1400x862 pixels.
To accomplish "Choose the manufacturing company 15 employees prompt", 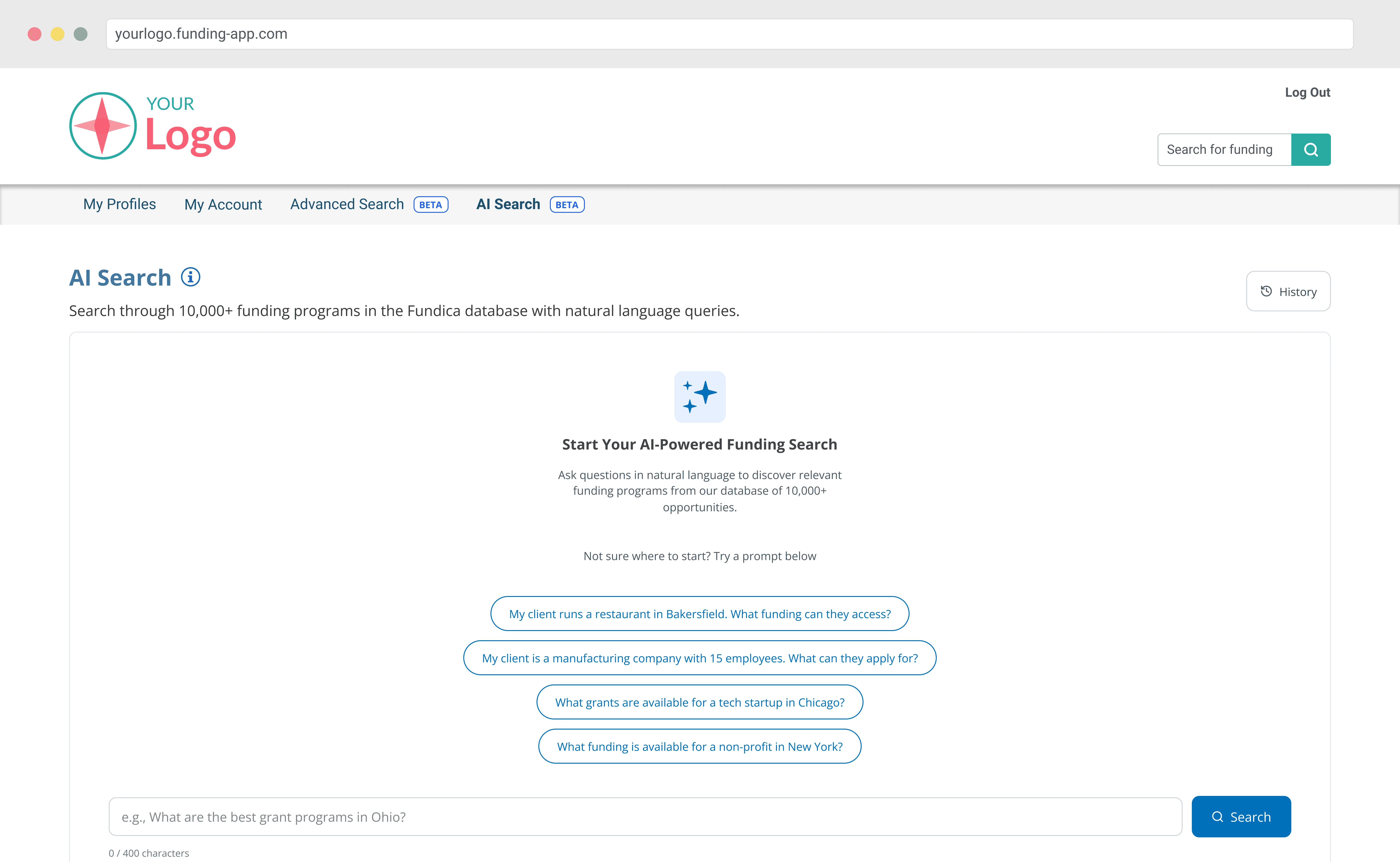I will [x=700, y=658].
